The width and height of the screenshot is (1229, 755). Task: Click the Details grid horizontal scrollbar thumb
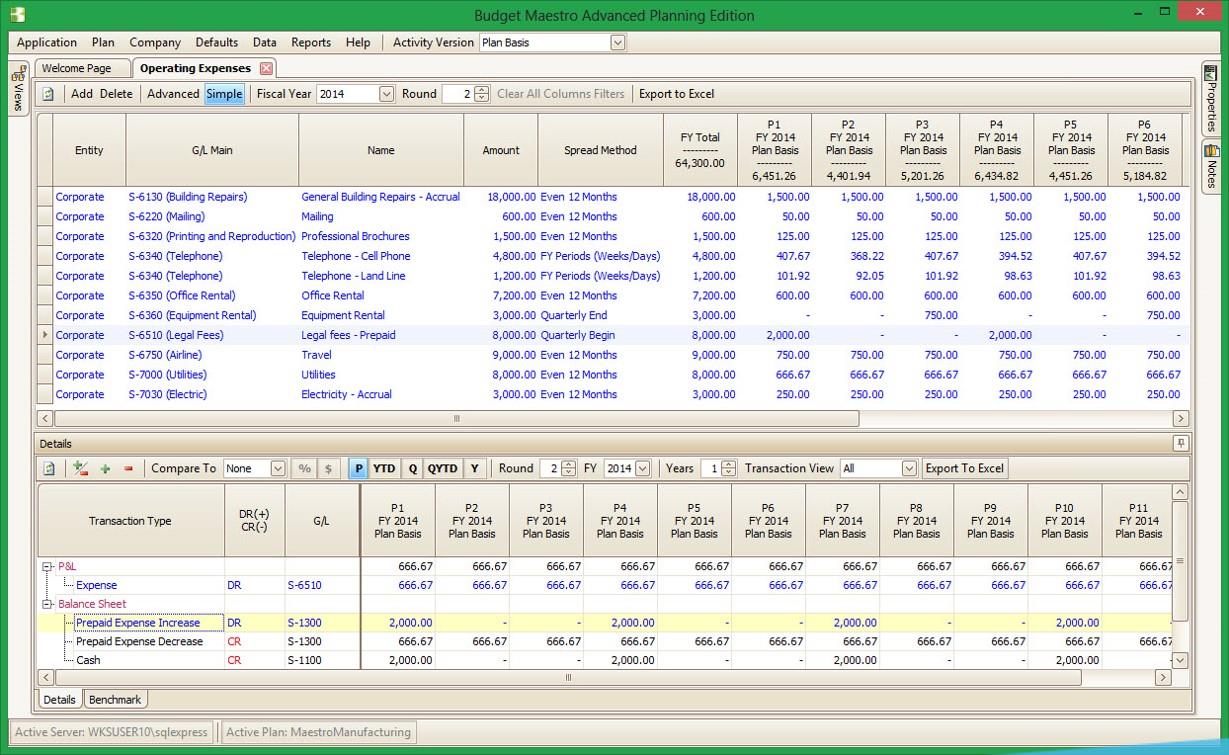tap(568, 678)
